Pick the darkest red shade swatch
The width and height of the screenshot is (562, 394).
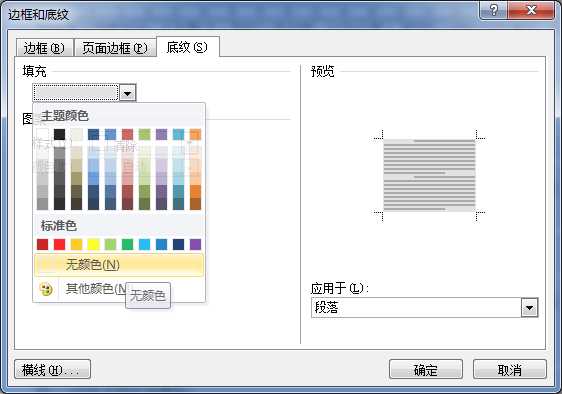click(127, 204)
